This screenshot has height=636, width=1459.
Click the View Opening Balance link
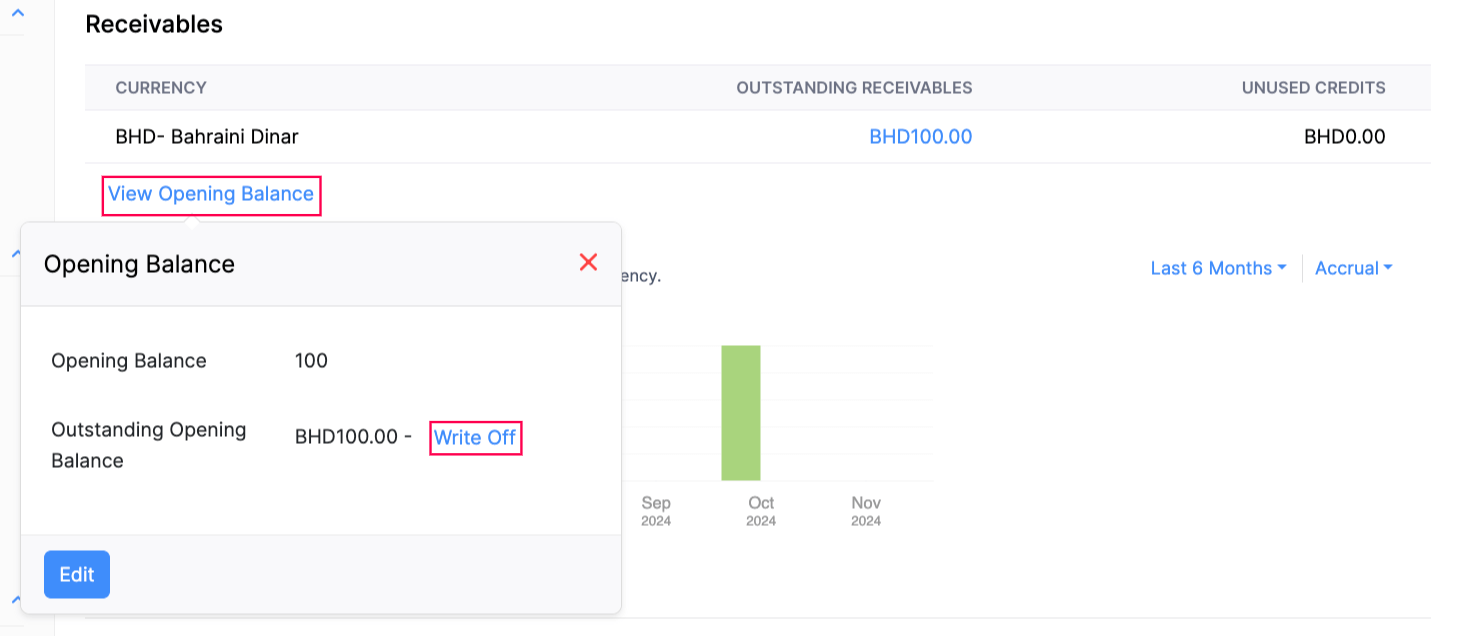(211, 194)
